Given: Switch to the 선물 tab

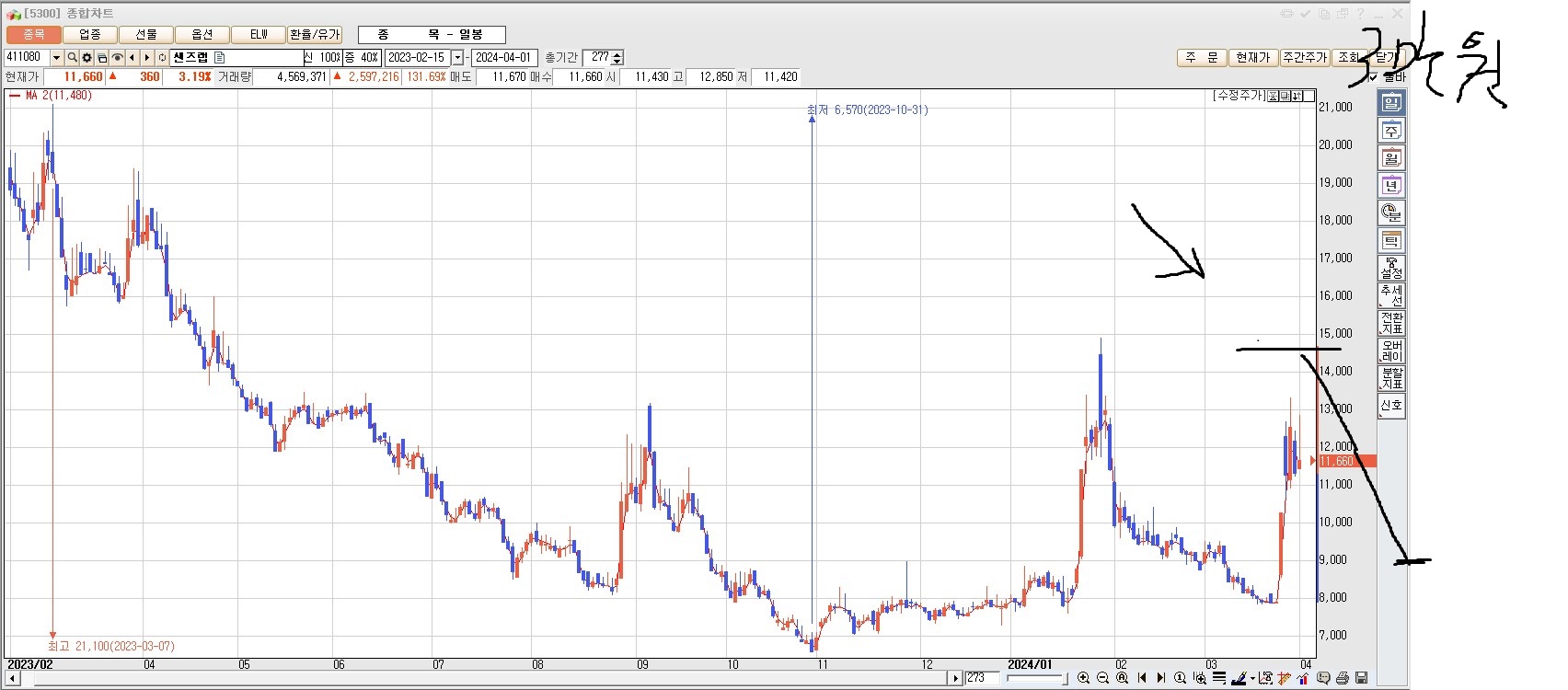Looking at the screenshot, I should [x=146, y=34].
